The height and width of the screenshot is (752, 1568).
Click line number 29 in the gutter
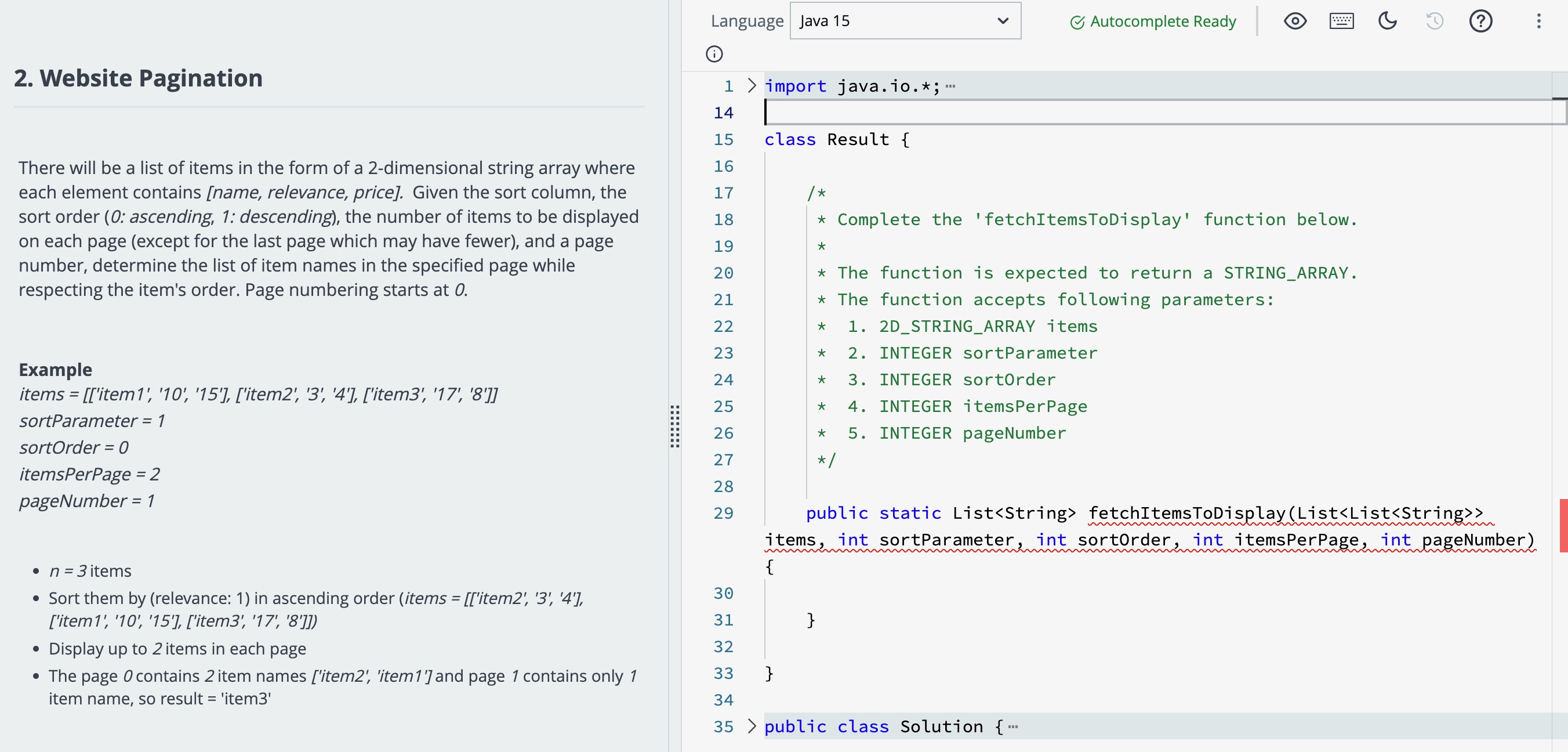[723, 514]
